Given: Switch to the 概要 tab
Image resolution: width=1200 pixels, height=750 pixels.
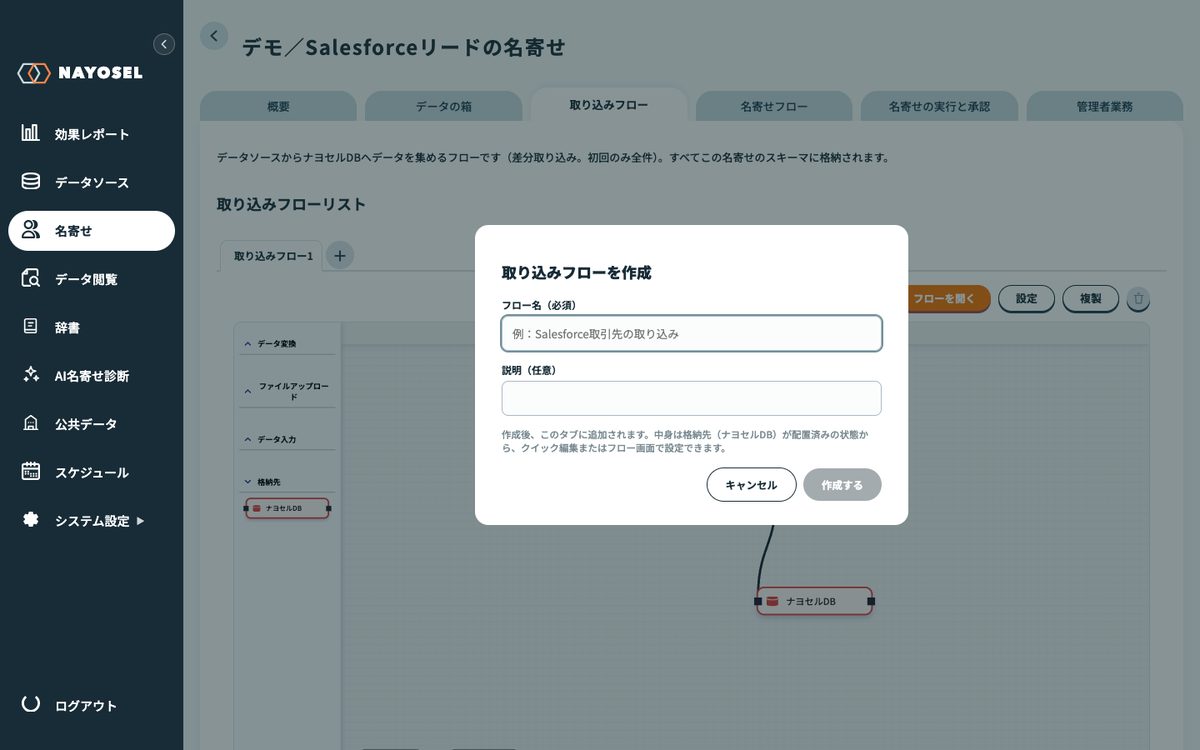Looking at the screenshot, I should pyautogui.click(x=279, y=106).
